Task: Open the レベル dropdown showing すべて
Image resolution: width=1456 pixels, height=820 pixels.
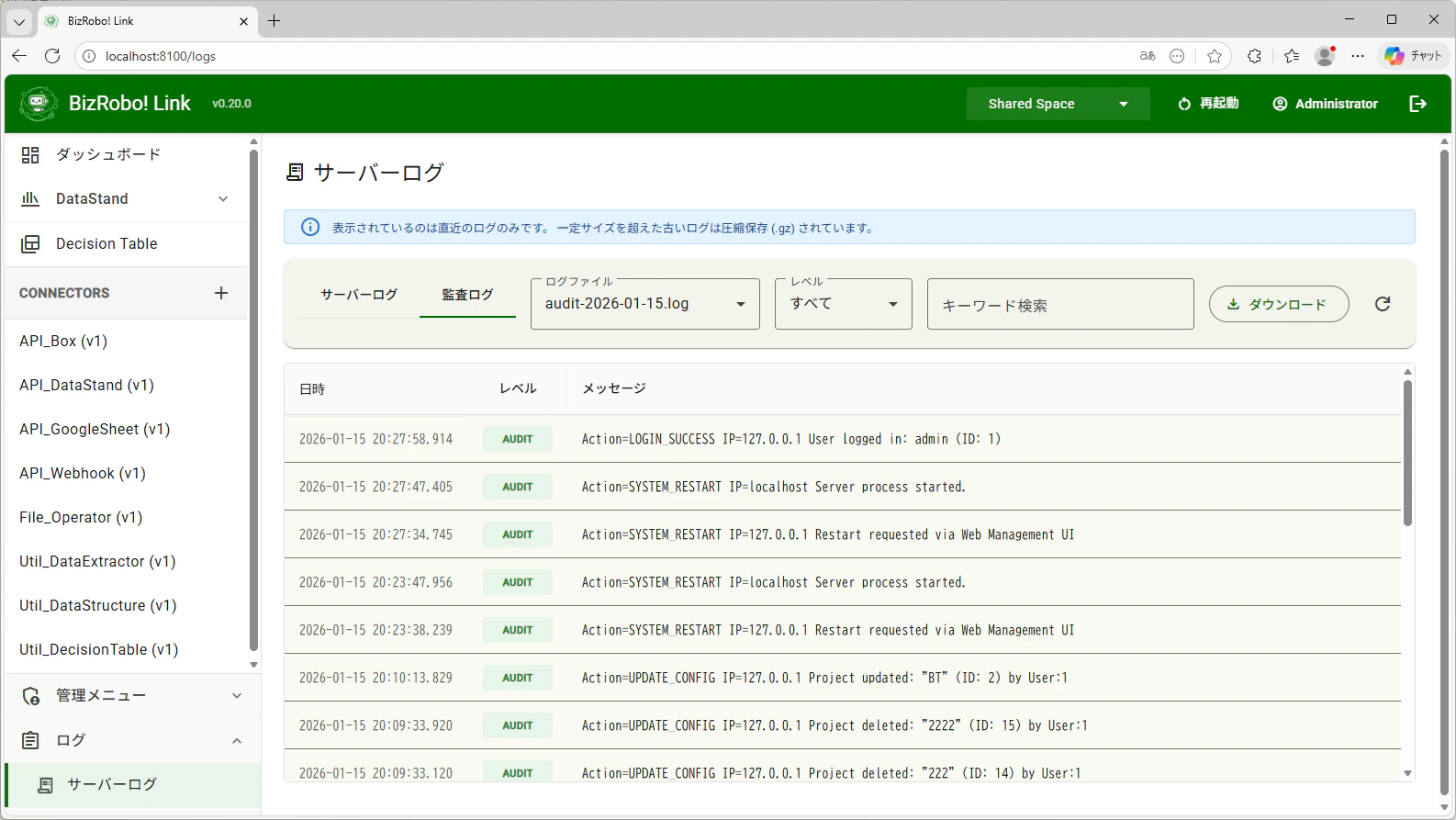Action: pos(844,304)
